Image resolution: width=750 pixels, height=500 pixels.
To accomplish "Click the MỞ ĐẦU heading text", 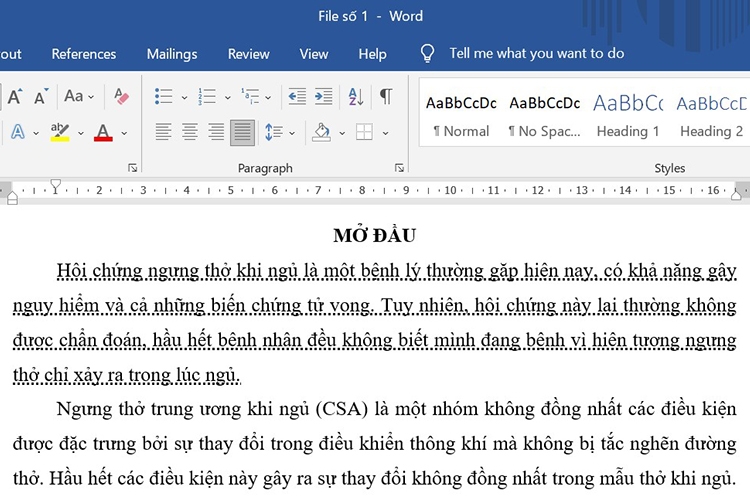I will [375, 235].
